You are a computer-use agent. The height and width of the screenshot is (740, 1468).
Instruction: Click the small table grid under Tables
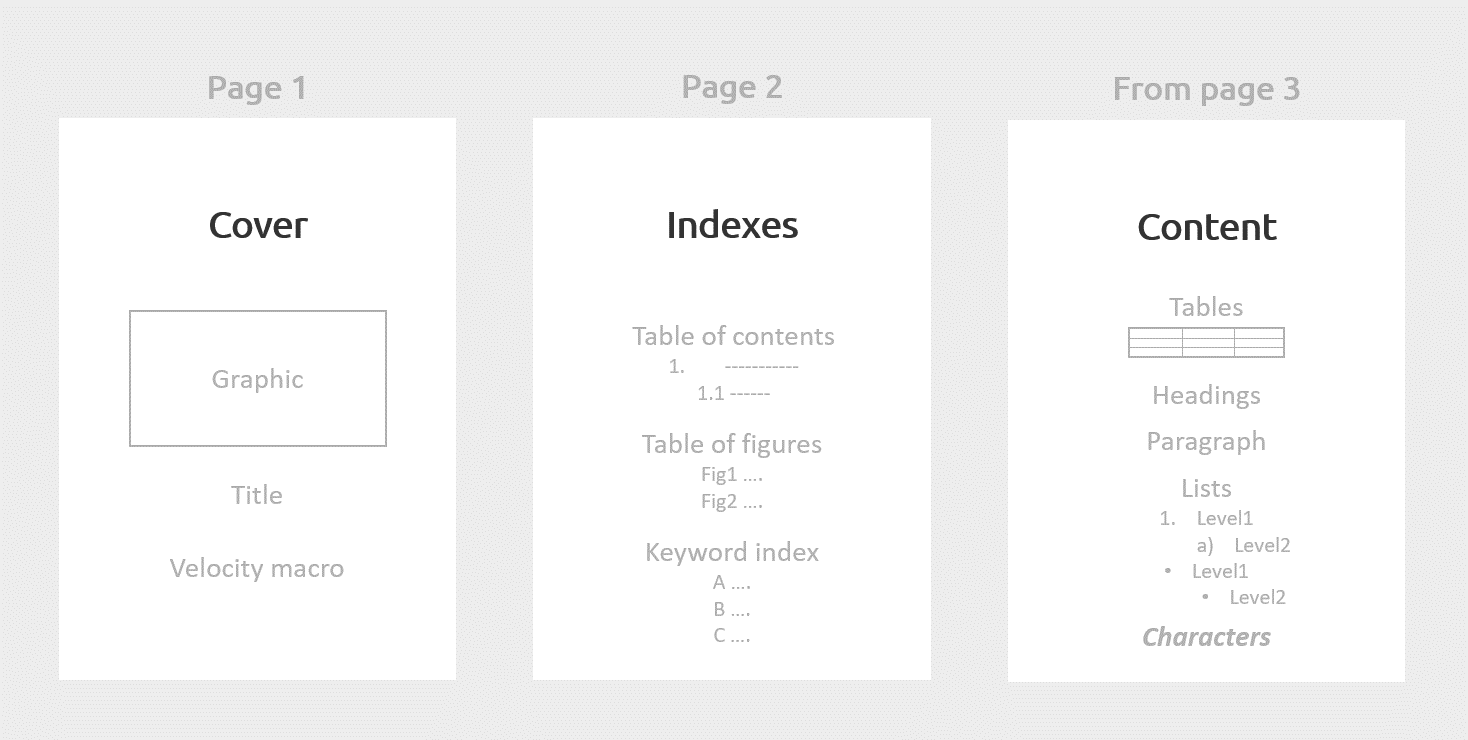[1206, 342]
